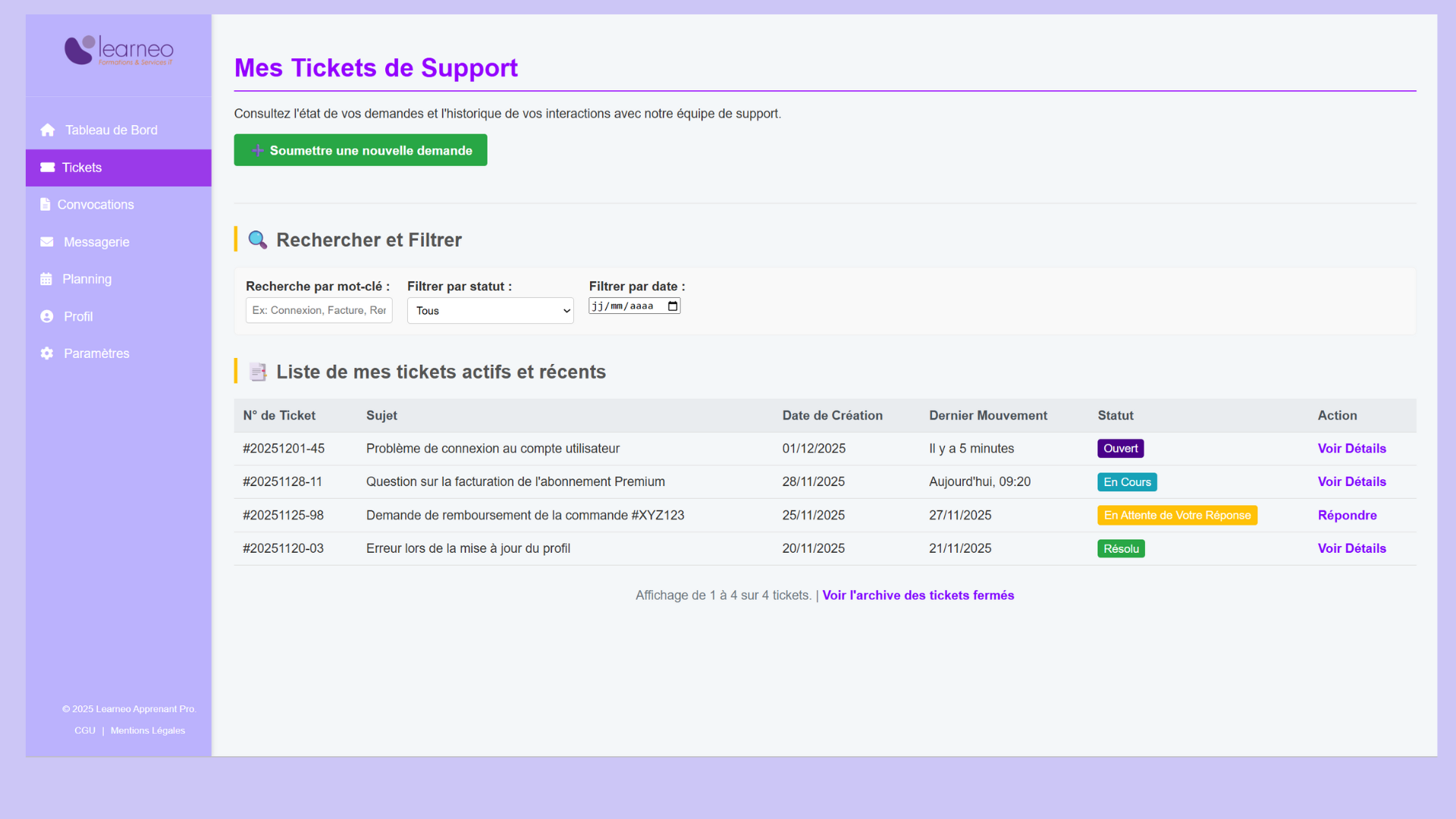
Task: Click the Messagerie envelope icon
Action: [x=47, y=242]
